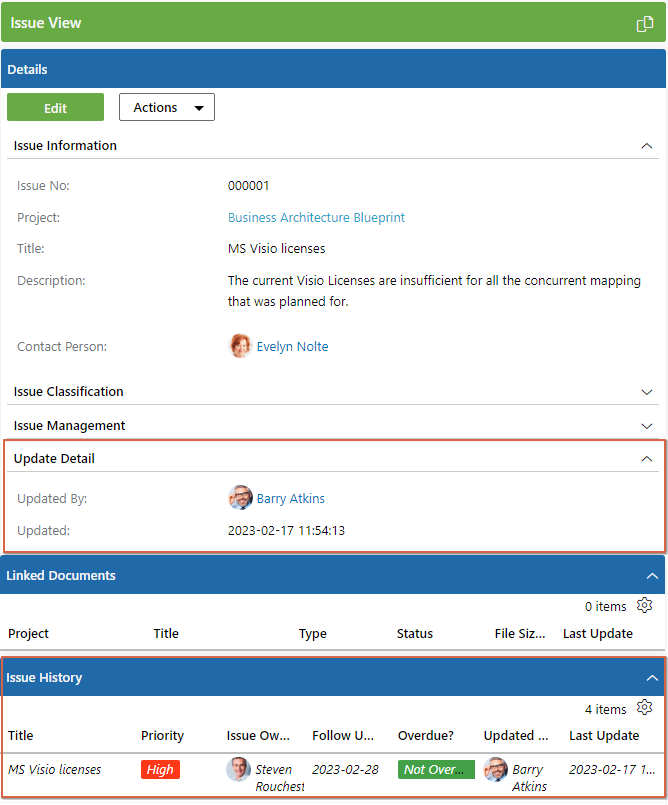Open the Actions dropdown
This screenshot has width=668, height=805.
[167, 107]
